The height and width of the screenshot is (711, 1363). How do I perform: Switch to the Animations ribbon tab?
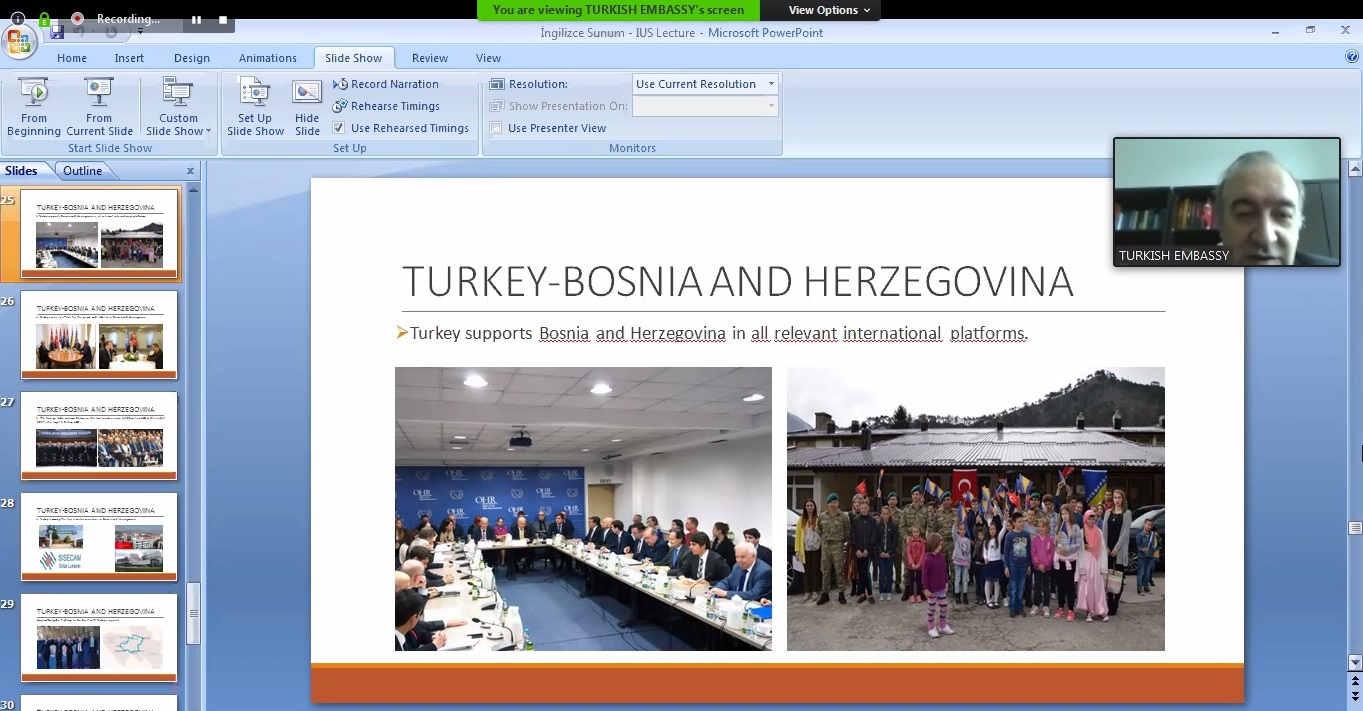tap(267, 58)
